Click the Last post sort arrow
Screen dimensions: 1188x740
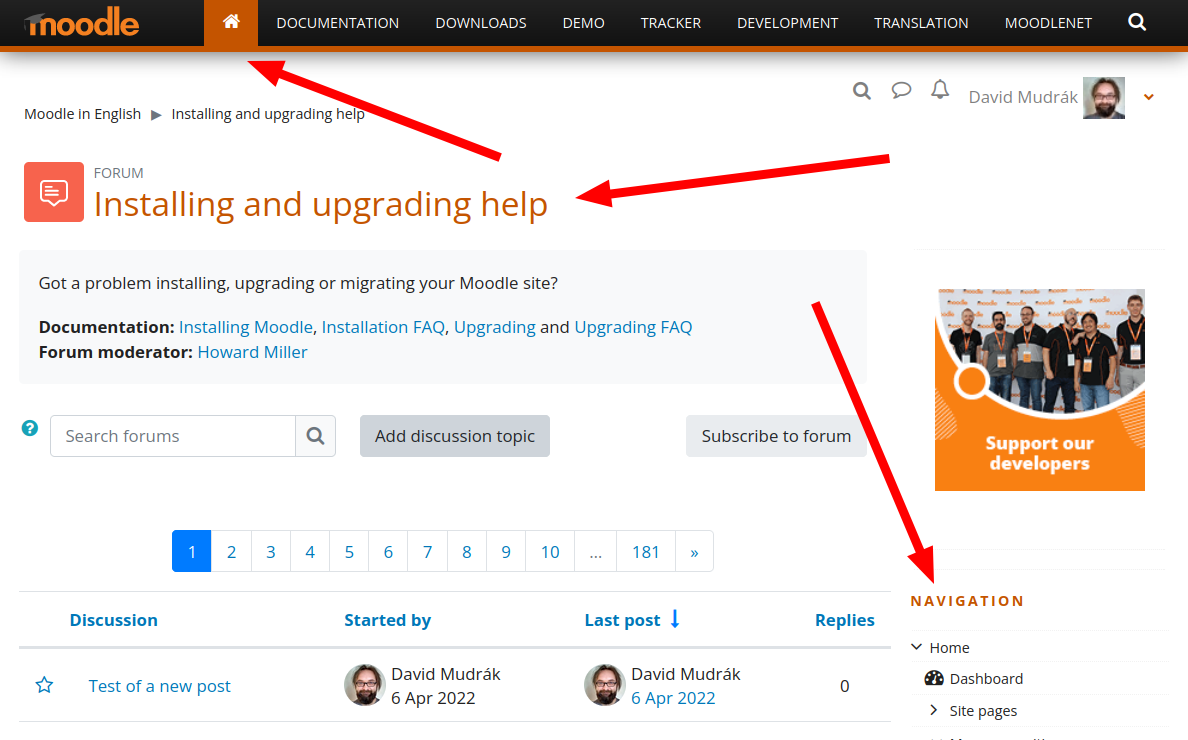(675, 620)
